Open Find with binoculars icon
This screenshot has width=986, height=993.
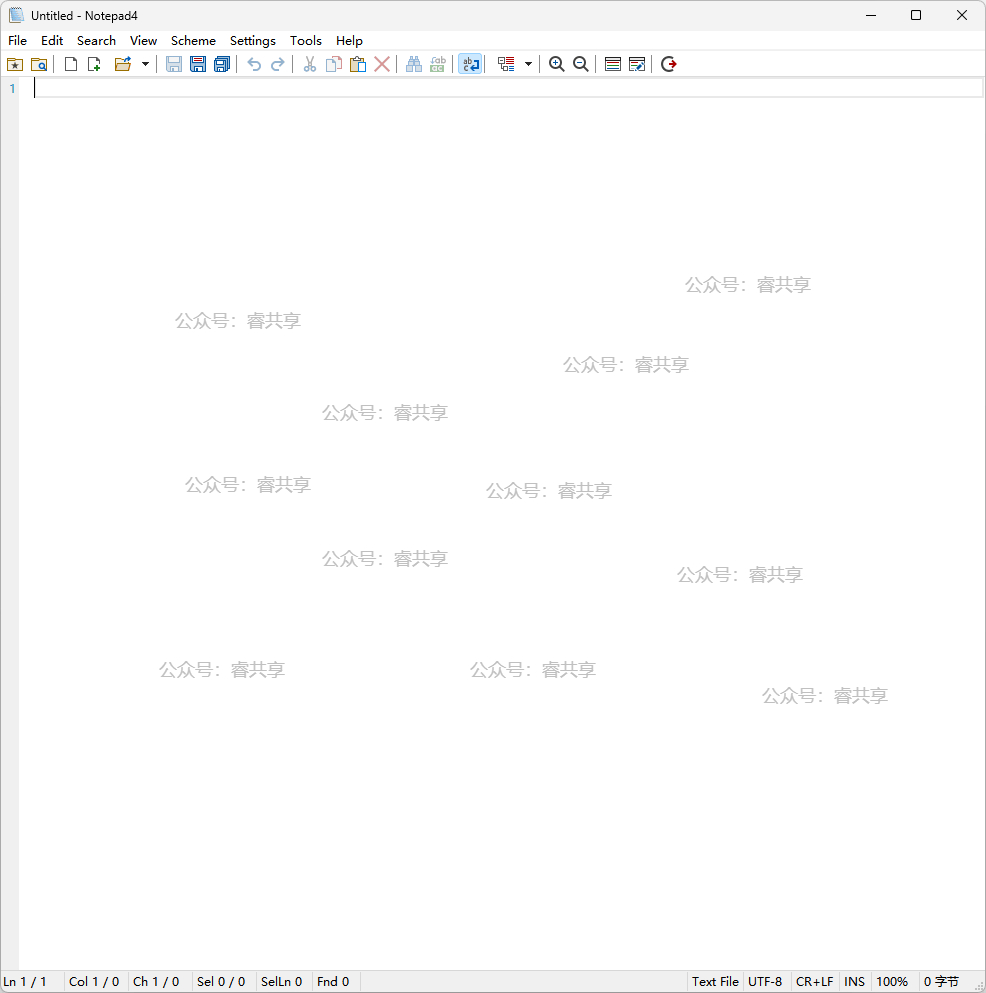[414, 64]
